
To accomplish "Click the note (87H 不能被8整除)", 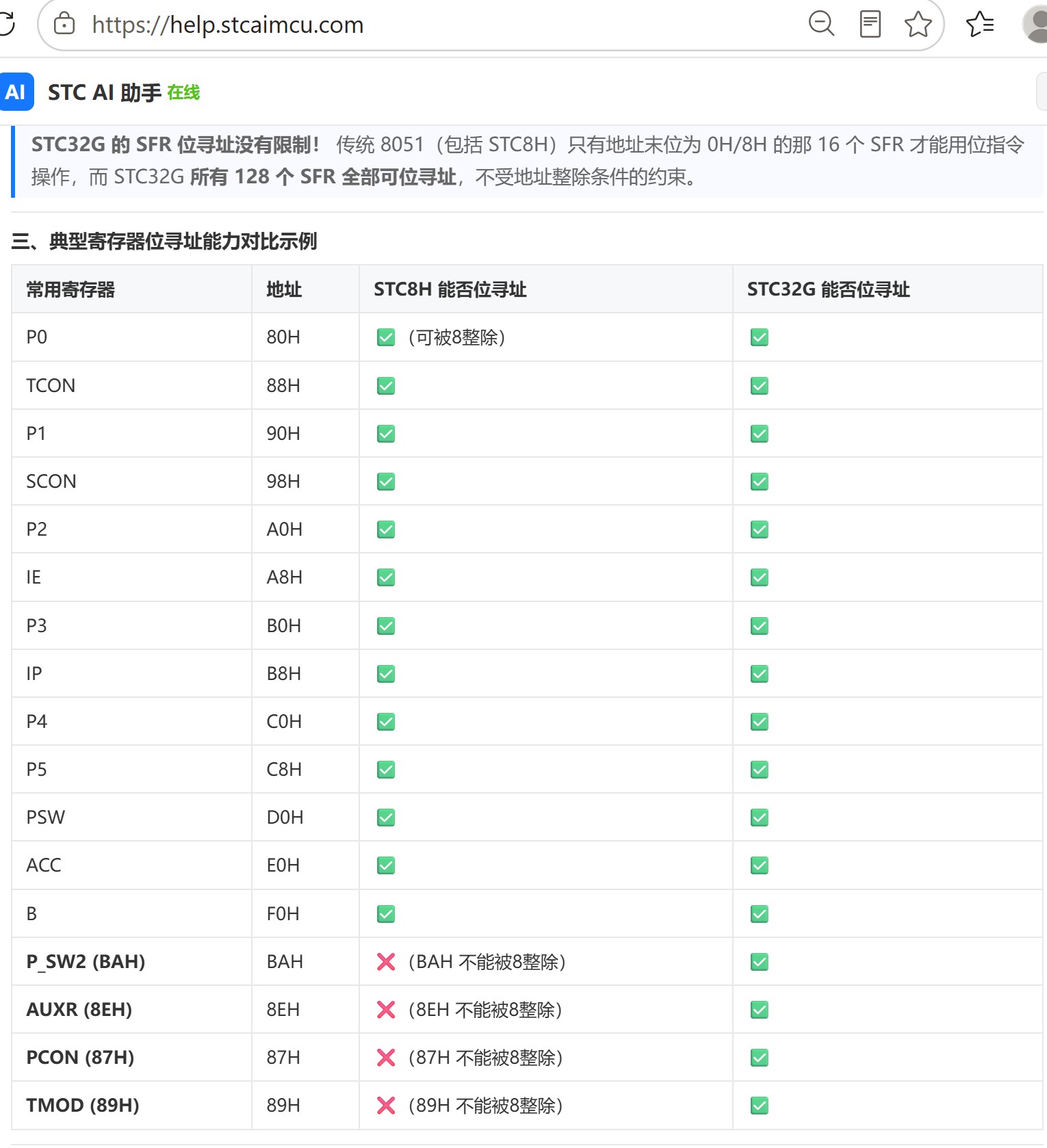I will point(486,1058).
